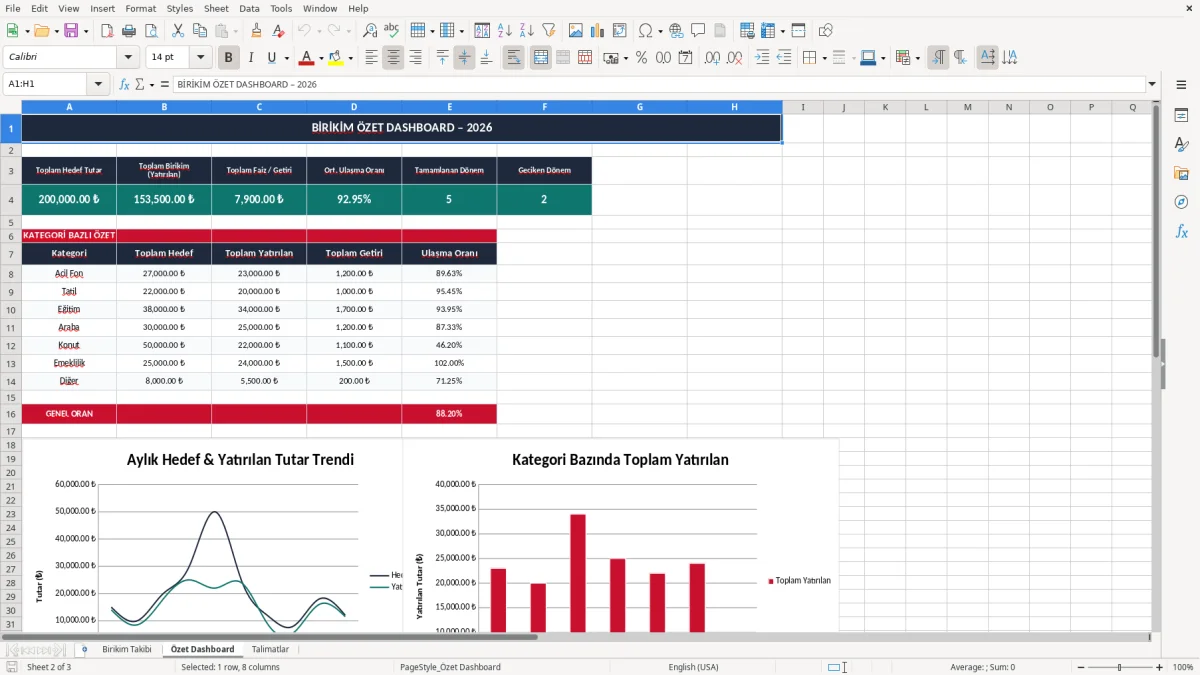The height and width of the screenshot is (675, 1200).
Task: Apply red font color swatch
Action: point(307,58)
